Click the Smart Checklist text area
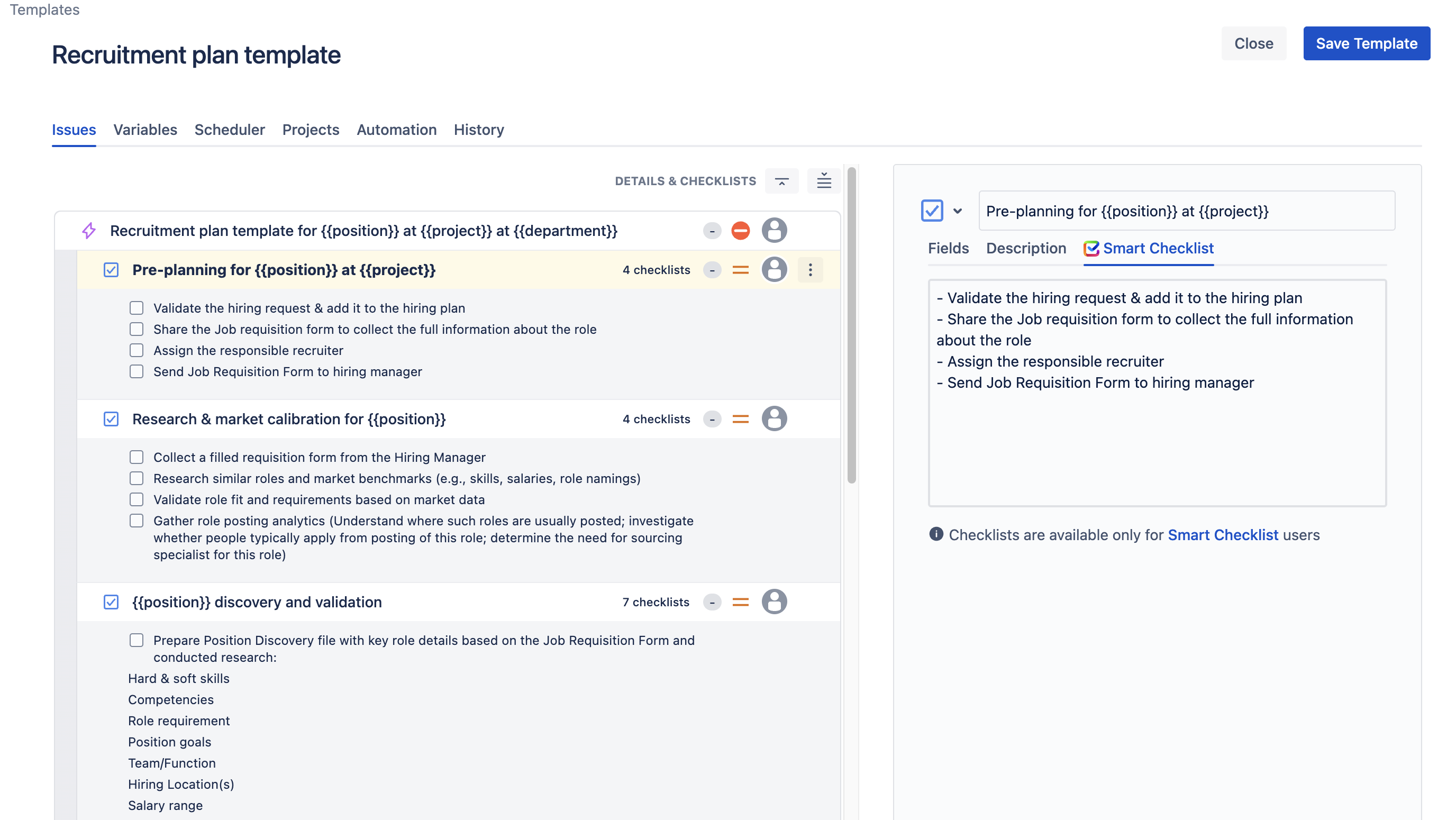Viewport: 1456px width, 820px height. pos(1157,393)
